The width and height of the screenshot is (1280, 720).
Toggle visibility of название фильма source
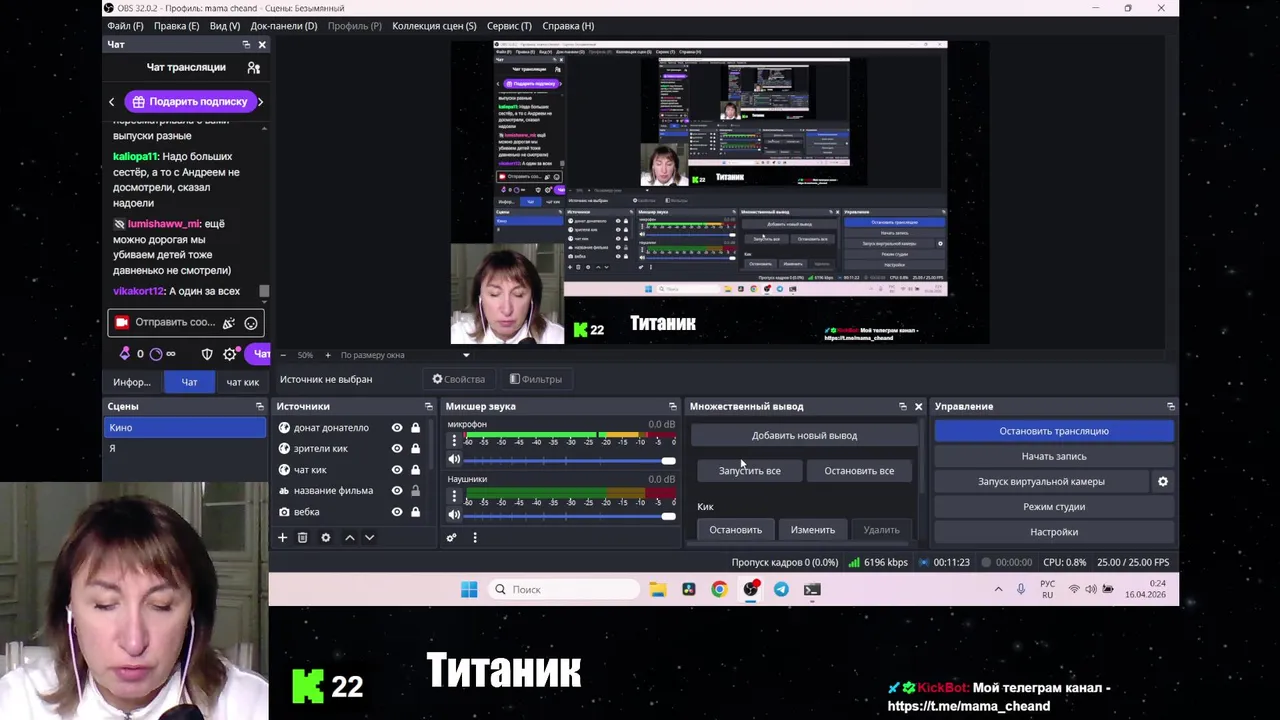point(397,491)
